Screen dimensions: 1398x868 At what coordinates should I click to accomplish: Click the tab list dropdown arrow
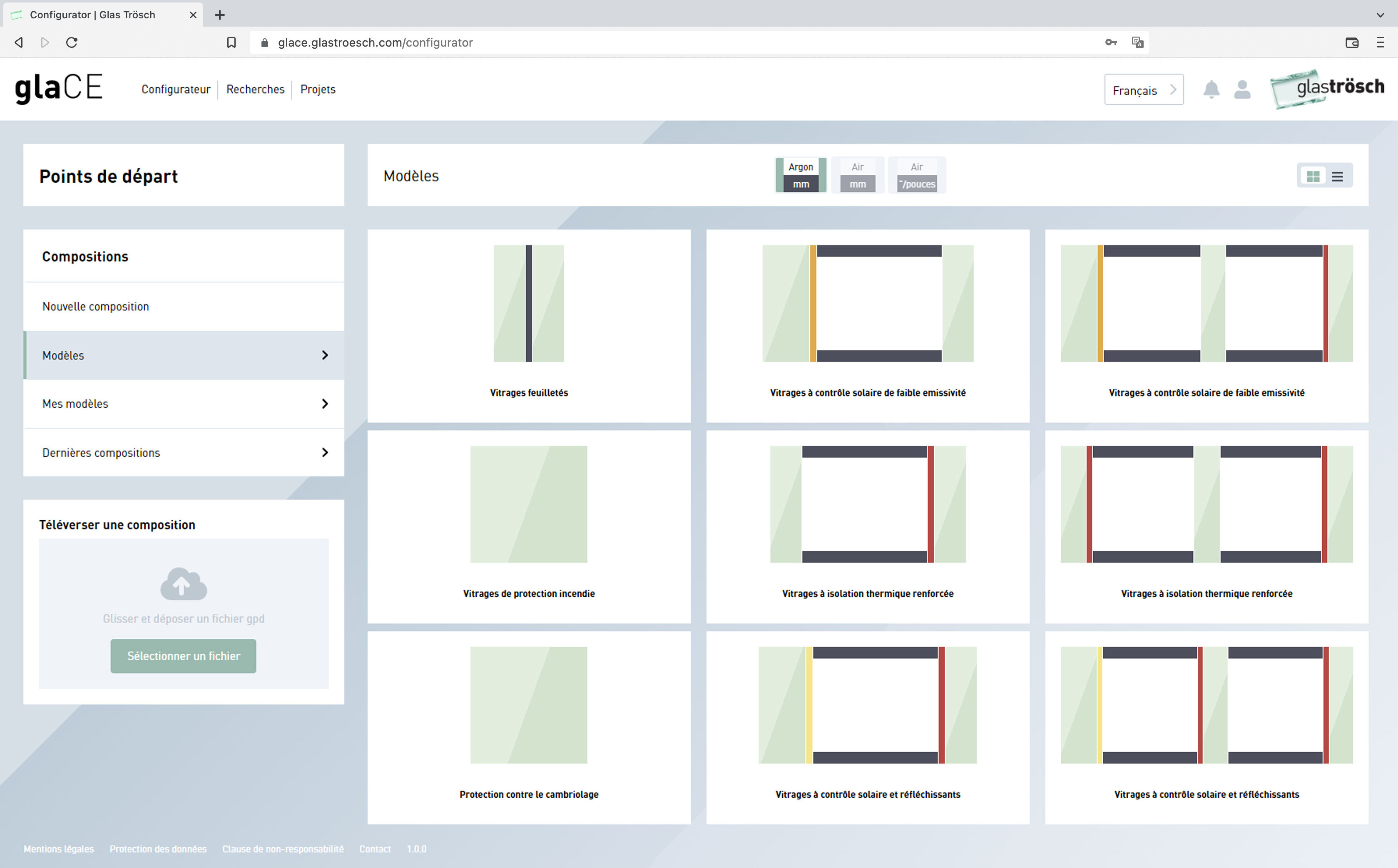[1380, 15]
